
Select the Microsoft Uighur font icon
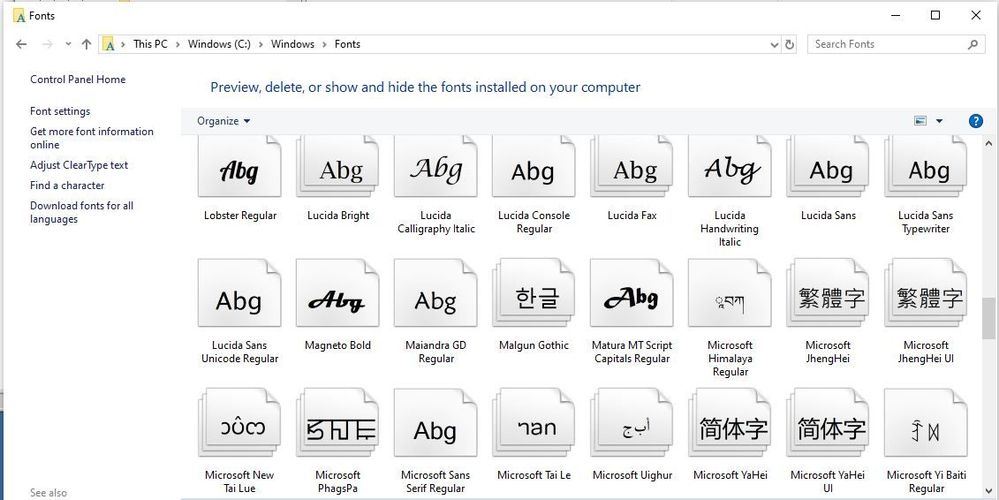coord(632,423)
